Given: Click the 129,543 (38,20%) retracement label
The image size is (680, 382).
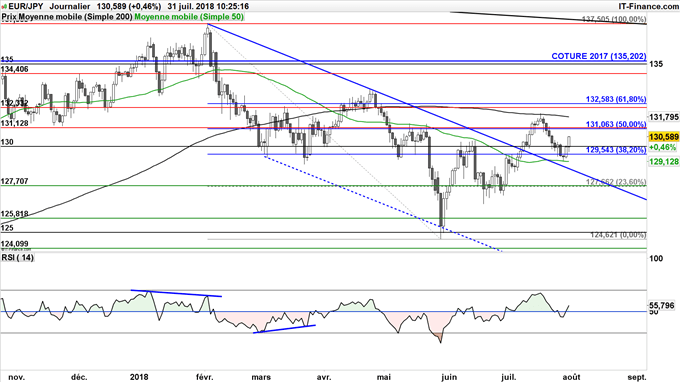Looking at the screenshot, I should point(616,150).
